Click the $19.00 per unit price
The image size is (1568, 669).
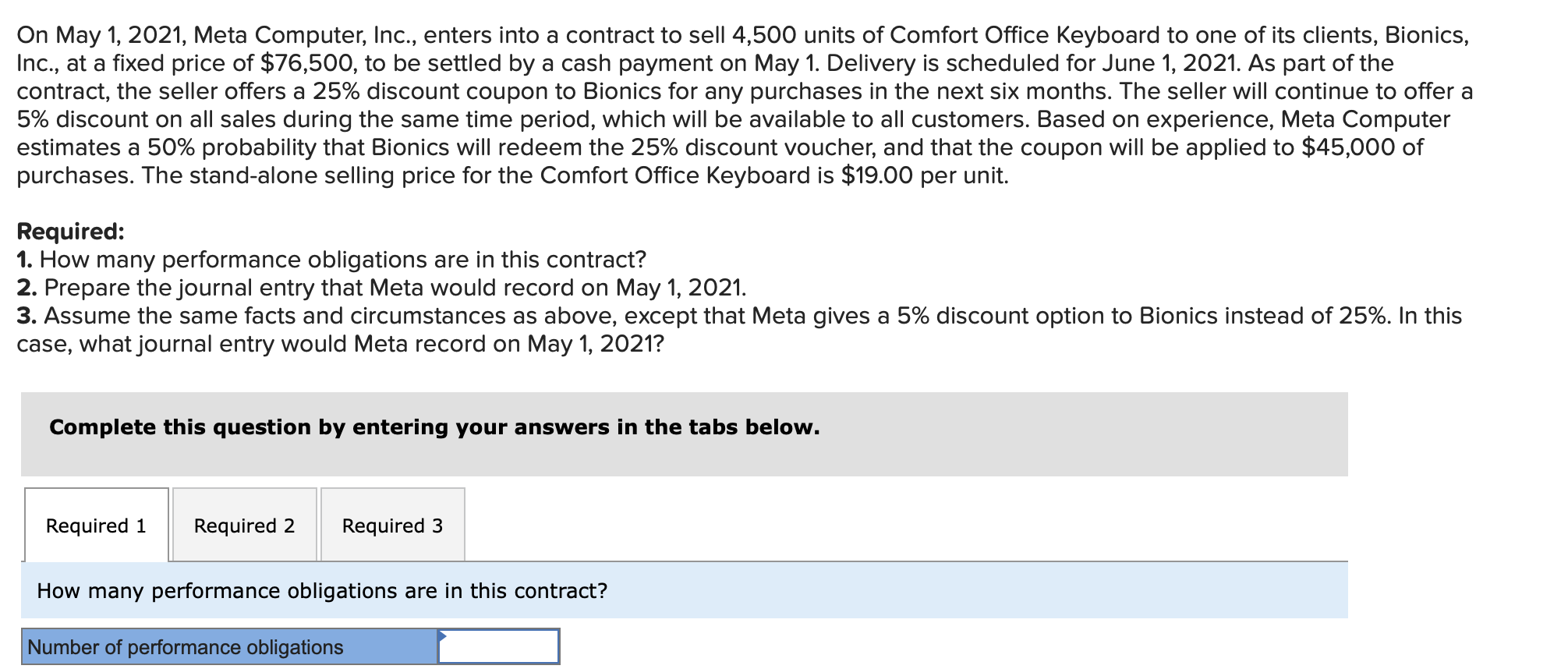pyautogui.click(x=876, y=175)
